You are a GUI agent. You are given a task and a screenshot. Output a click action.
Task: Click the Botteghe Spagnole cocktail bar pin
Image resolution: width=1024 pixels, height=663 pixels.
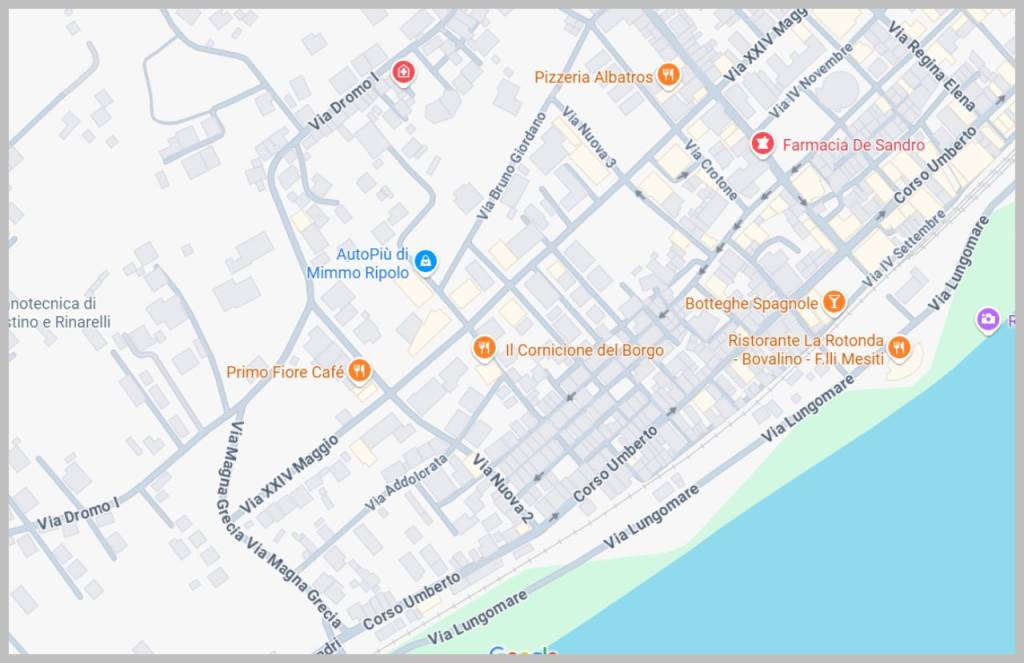point(833,302)
